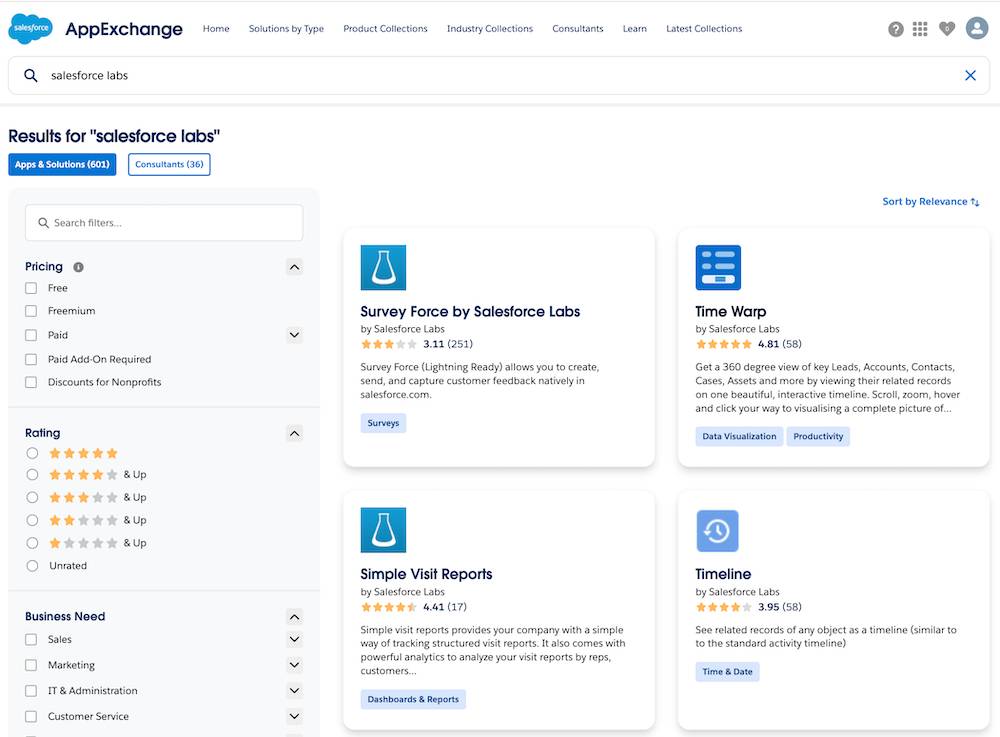Click the Salesforce cloud logo
Viewport: 1000px width, 737px height.
(30, 28)
